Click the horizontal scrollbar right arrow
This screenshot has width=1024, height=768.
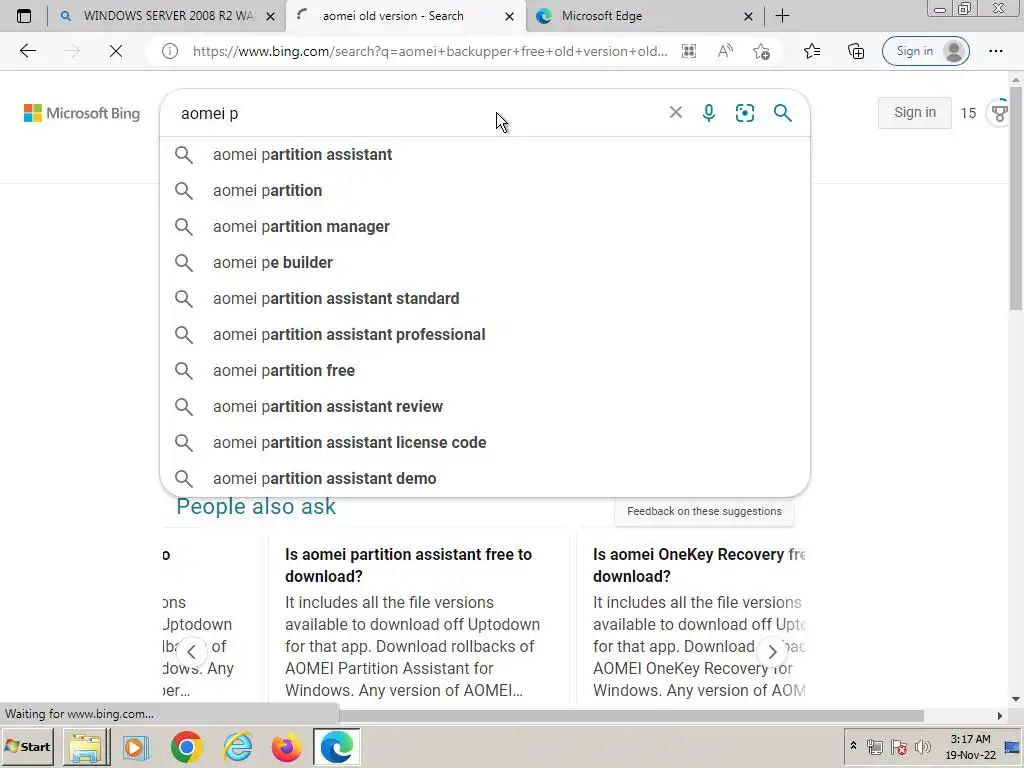(999, 716)
